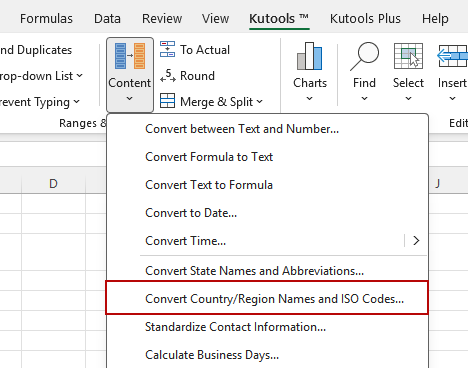Click the Find magnifier icon

click(x=364, y=56)
